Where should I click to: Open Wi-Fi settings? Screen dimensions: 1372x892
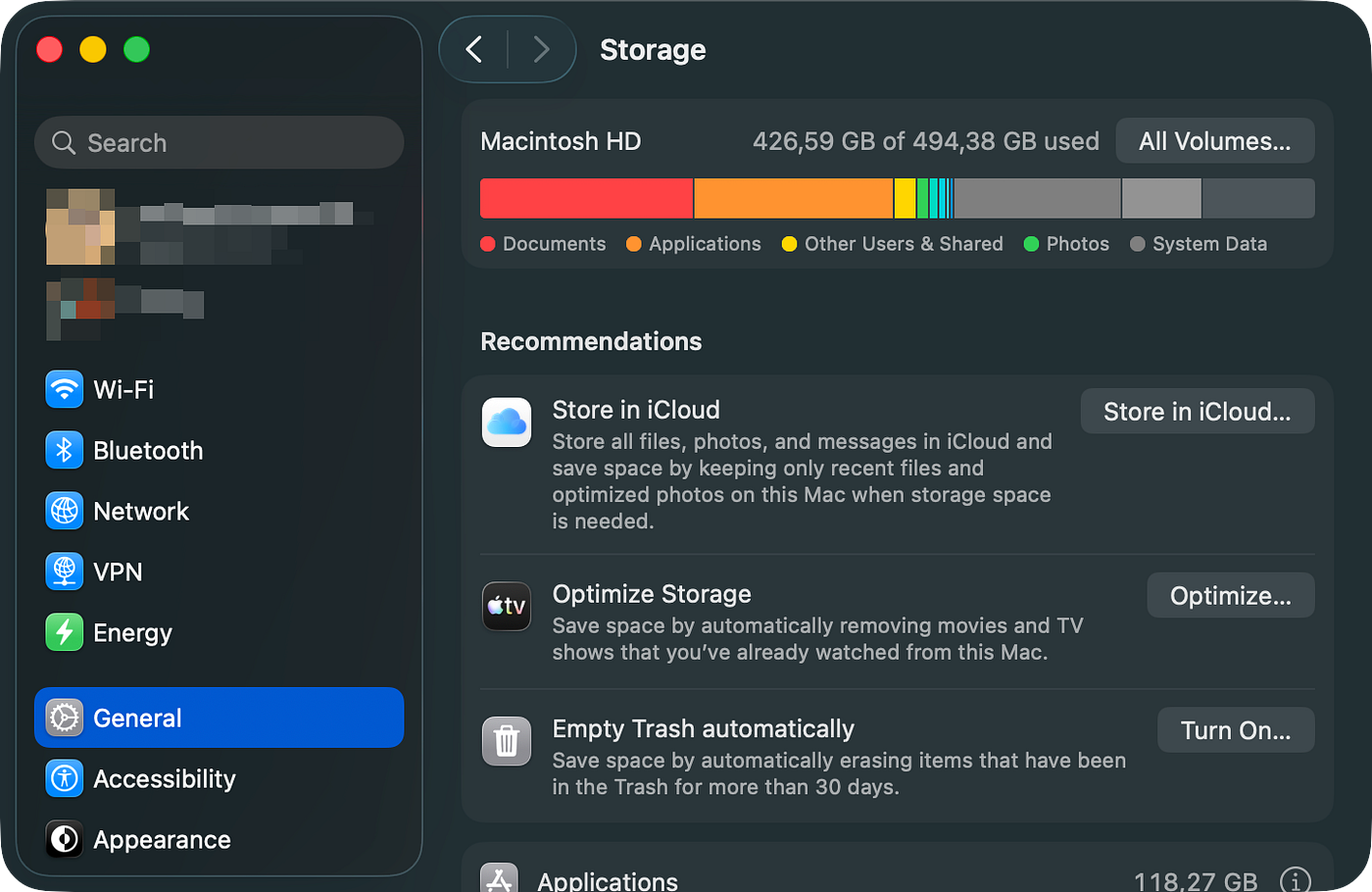tap(220, 389)
